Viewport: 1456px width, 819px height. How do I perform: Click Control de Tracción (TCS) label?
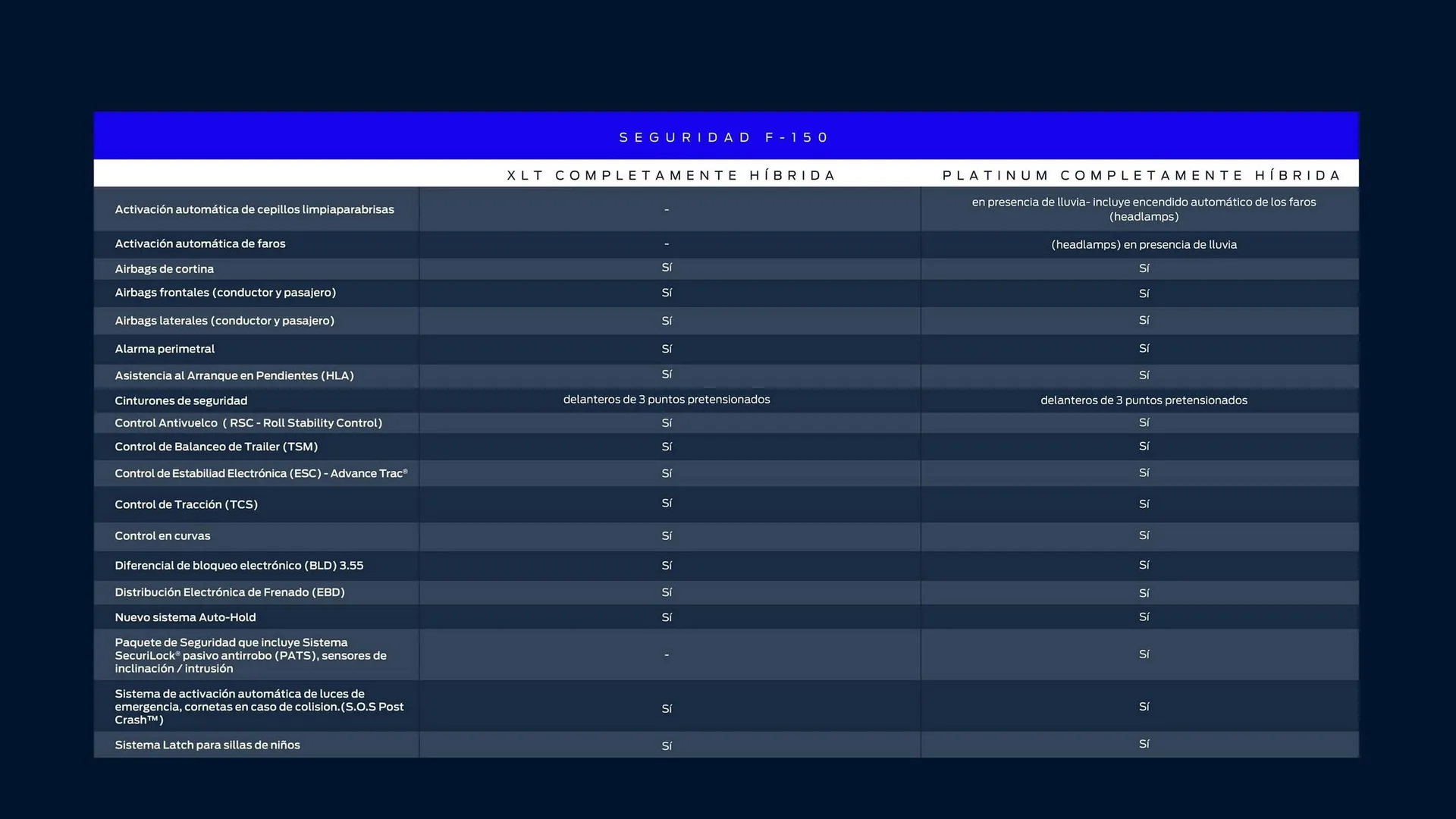pos(186,504)
